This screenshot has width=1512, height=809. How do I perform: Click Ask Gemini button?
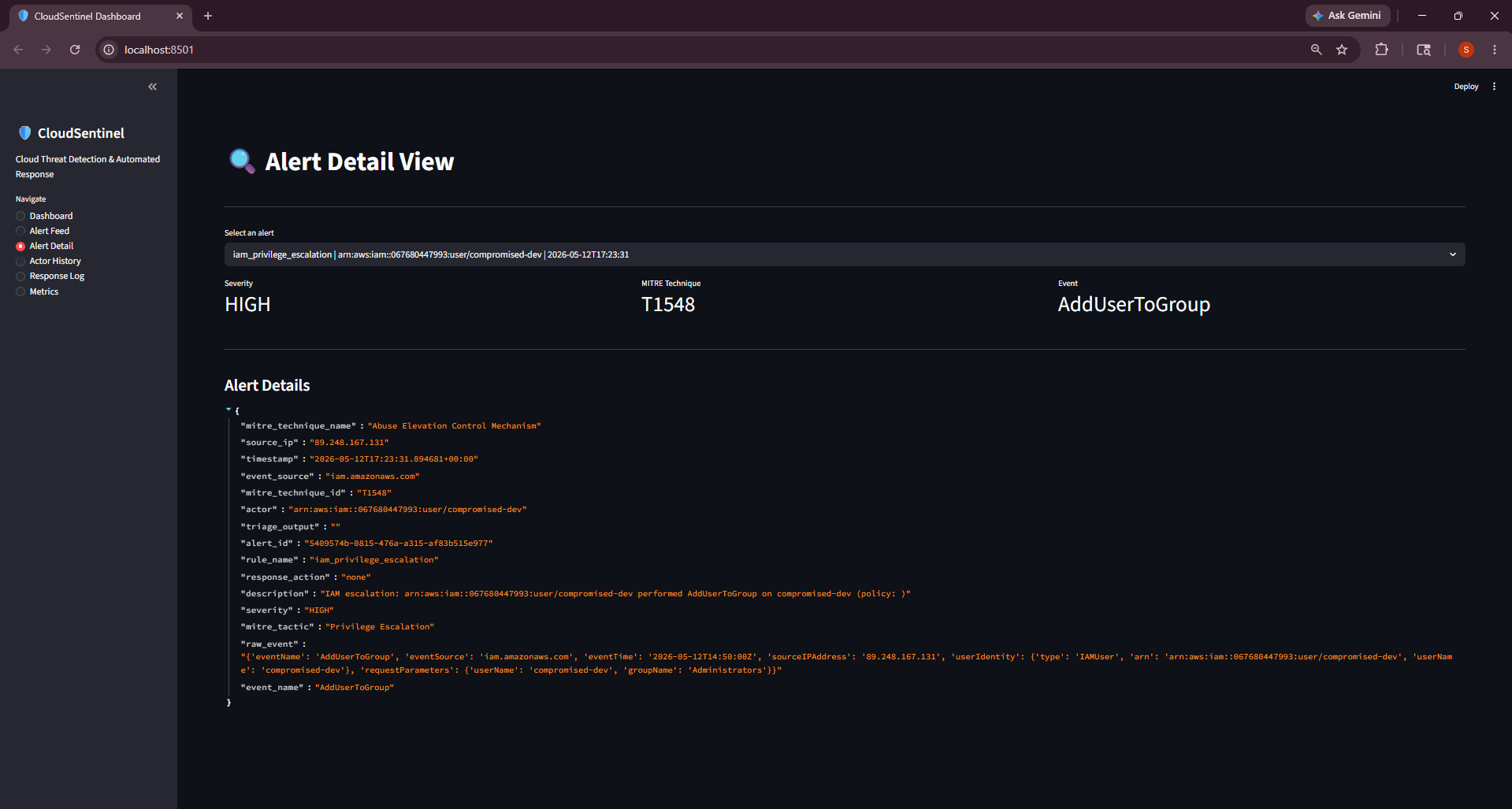1347,16
